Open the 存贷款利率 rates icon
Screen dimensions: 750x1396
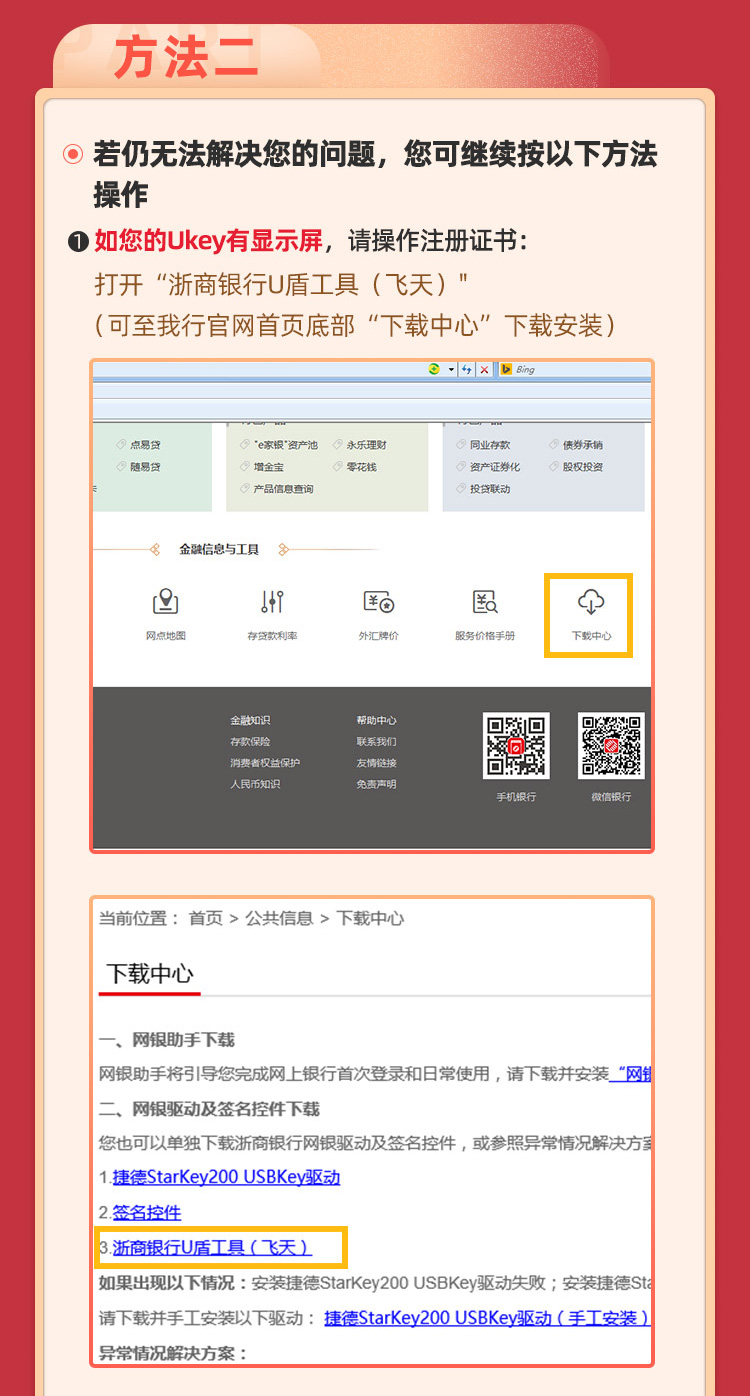tap(272, 601)
